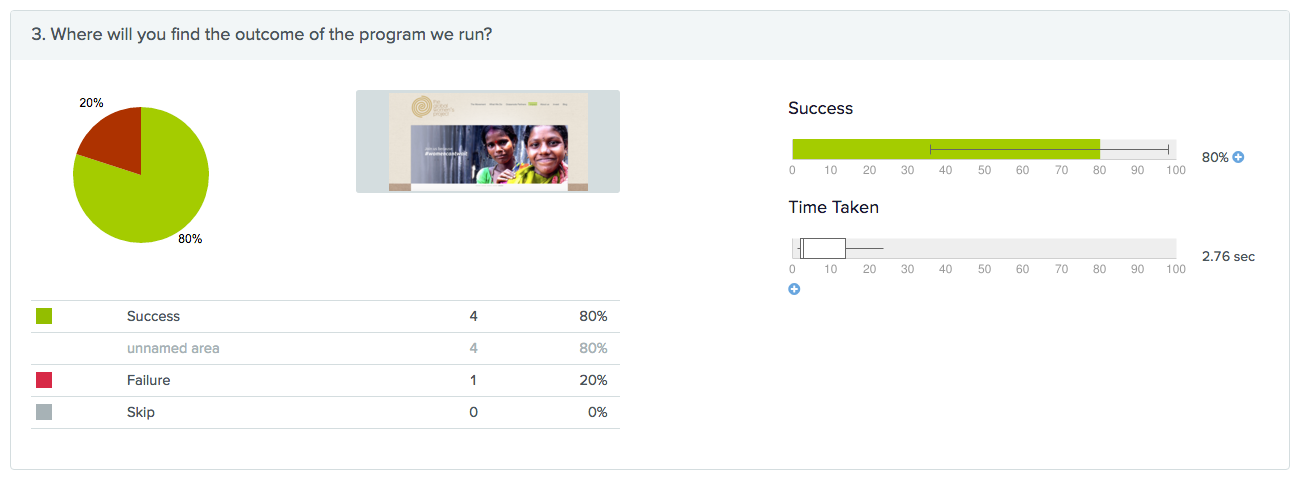Select the unnamed area row

click(x=173, y=348)
